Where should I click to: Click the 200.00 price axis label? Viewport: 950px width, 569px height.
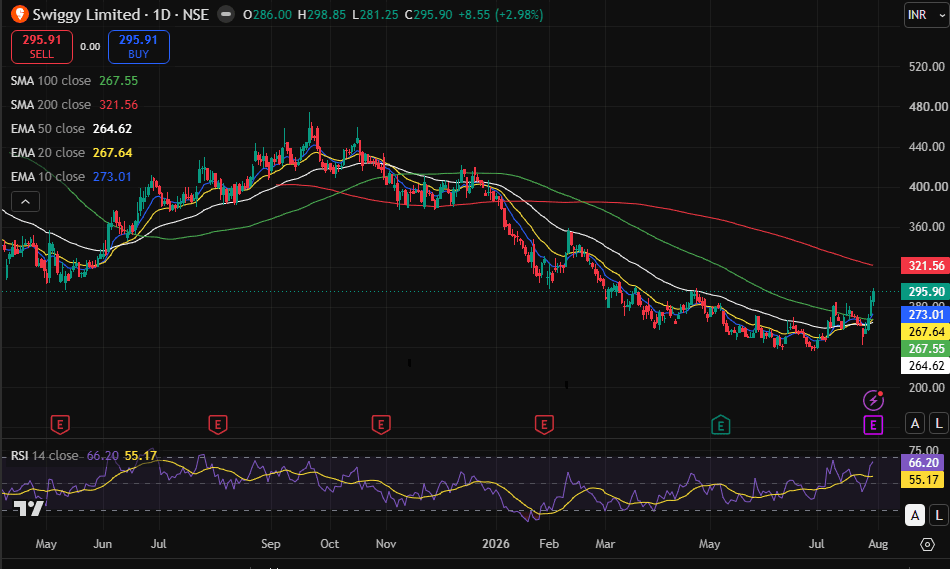[926, 387]
